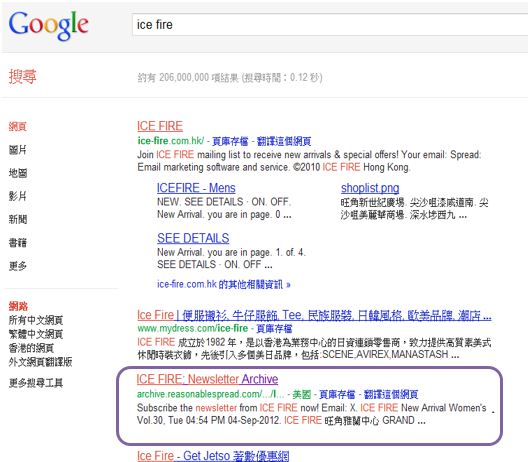The width and height of the screenshot is (528, 462).
Task: Open the ICE FIRE: Newsletter Archive result
Action: coord(207,379)
